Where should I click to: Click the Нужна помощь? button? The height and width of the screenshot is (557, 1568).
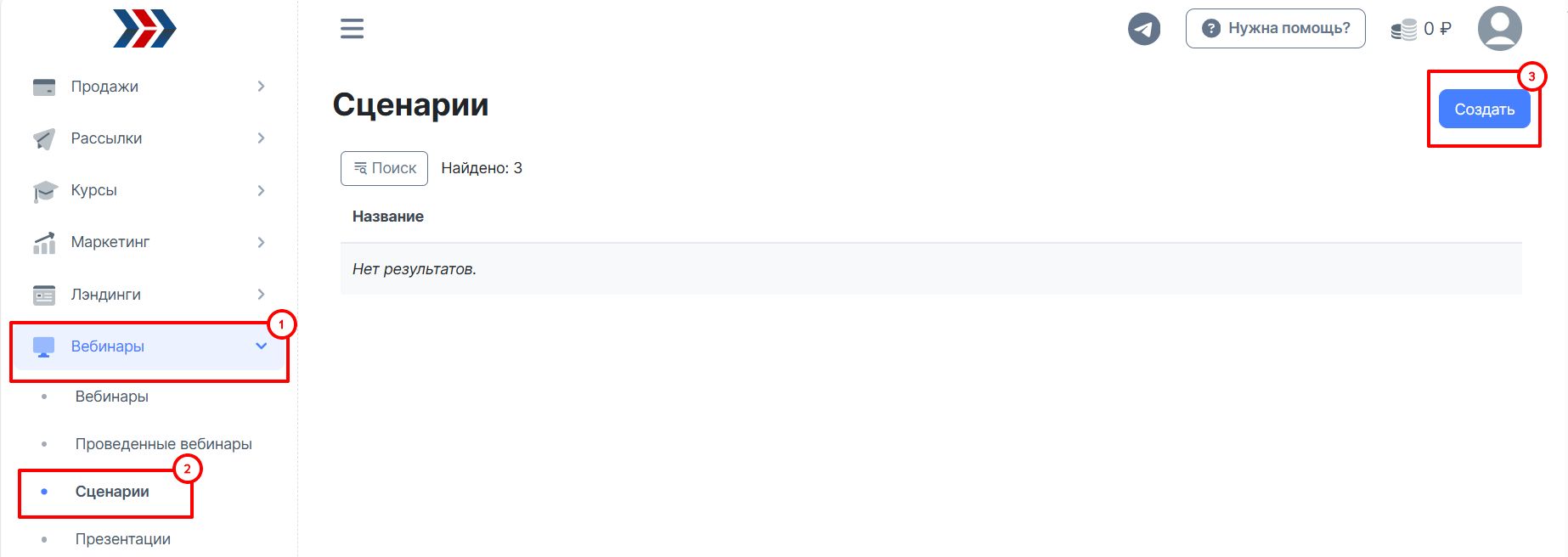[1275, 29]
